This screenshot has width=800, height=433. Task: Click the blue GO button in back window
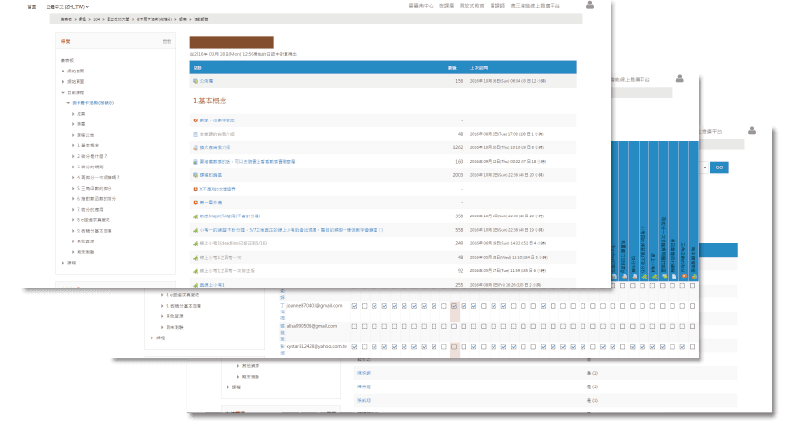pyautogui.click(x=719, y=167)
